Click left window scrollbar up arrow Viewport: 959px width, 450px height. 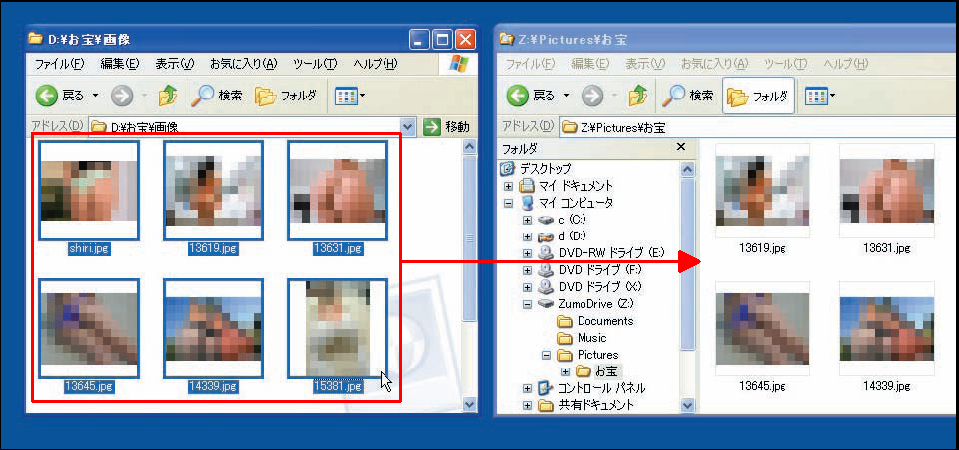(x=469, y=147)
